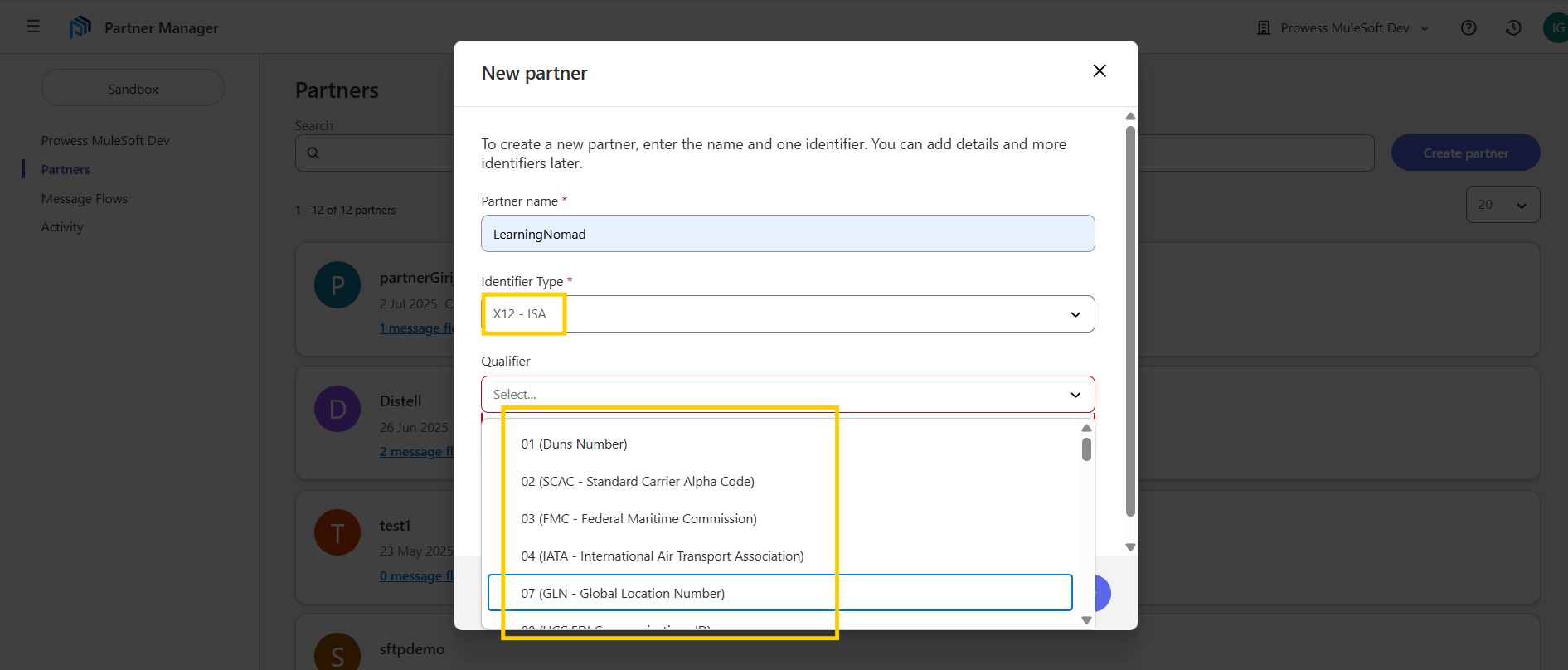Click the Partner name input field
The image size is (1568, 670).
pyautogui.click(x=787, y=235)
